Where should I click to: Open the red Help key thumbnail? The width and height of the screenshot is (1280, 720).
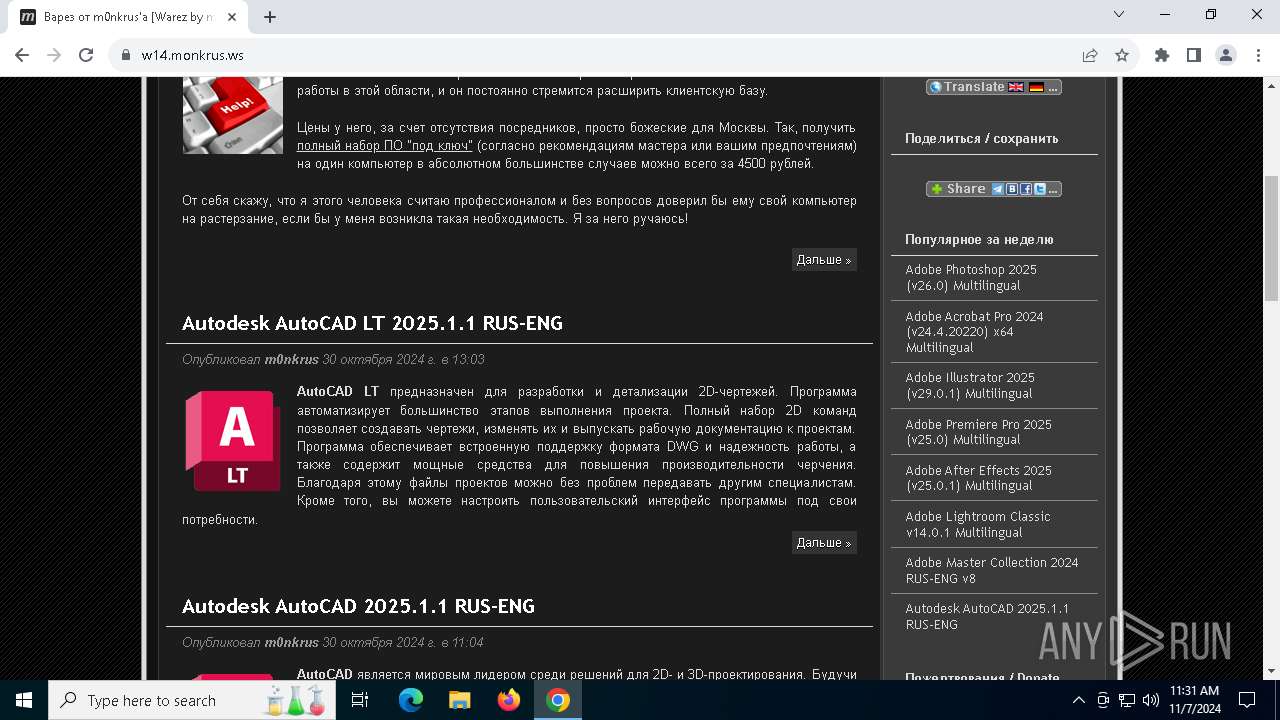point(233,115)
